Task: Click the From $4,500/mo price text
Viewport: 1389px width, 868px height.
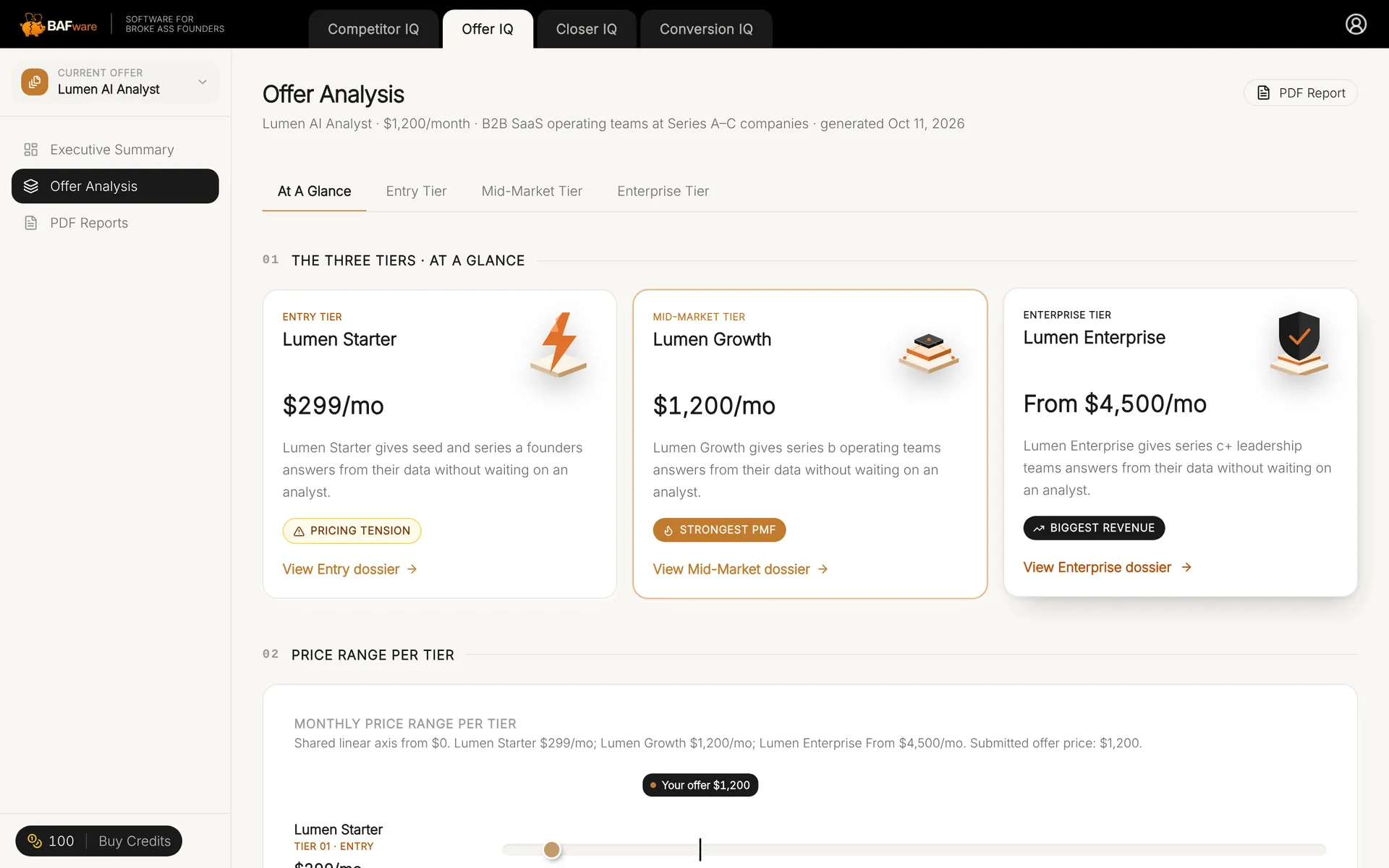Action: point(1115,404)
